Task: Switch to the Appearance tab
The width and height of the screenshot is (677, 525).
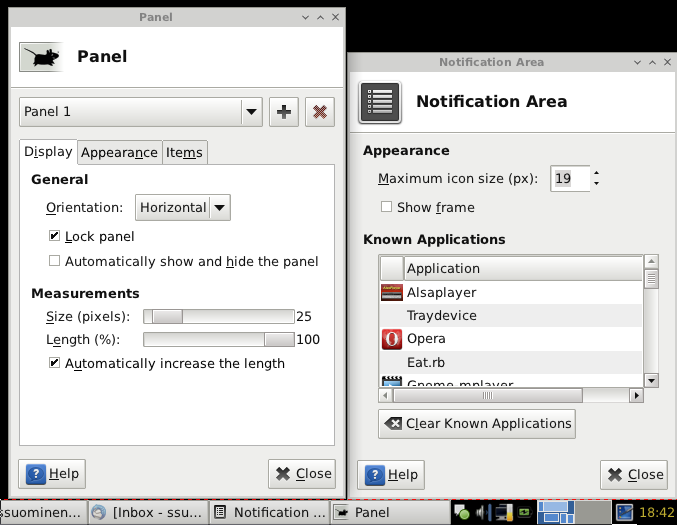Action: pyautogui.click(x=119, y=153)
